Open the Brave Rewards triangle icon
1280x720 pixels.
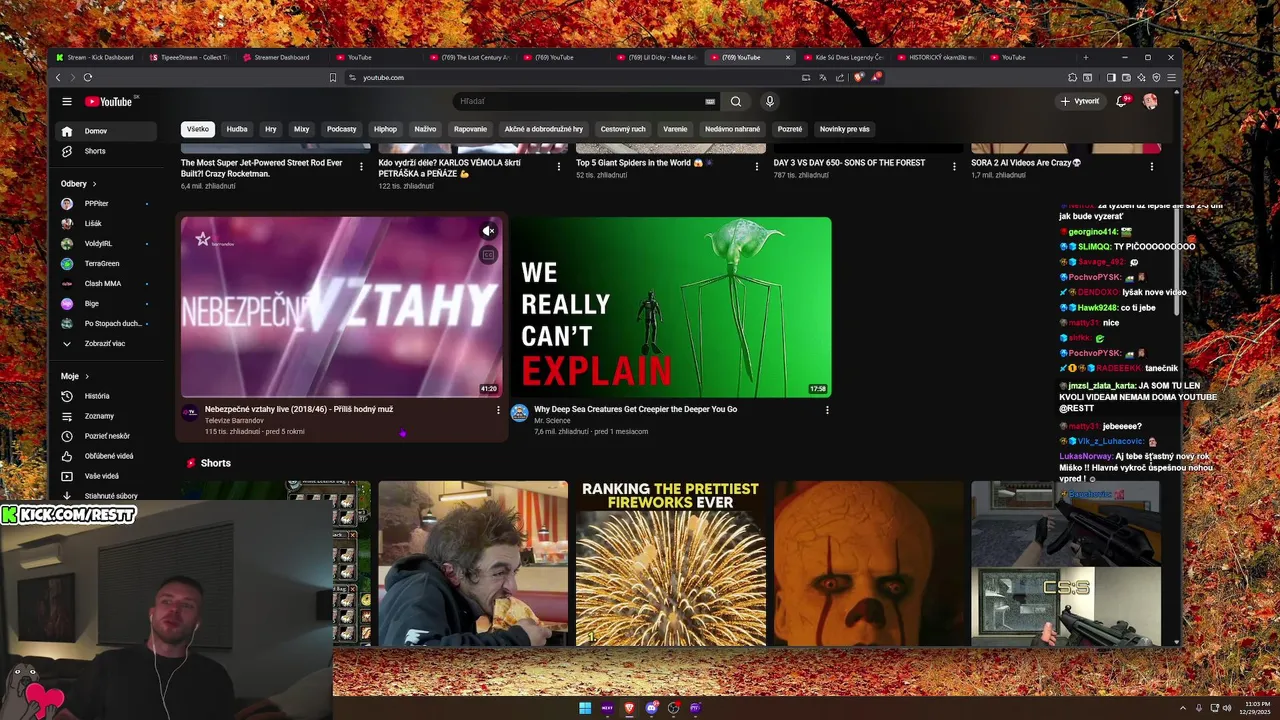tap(875, 77)
